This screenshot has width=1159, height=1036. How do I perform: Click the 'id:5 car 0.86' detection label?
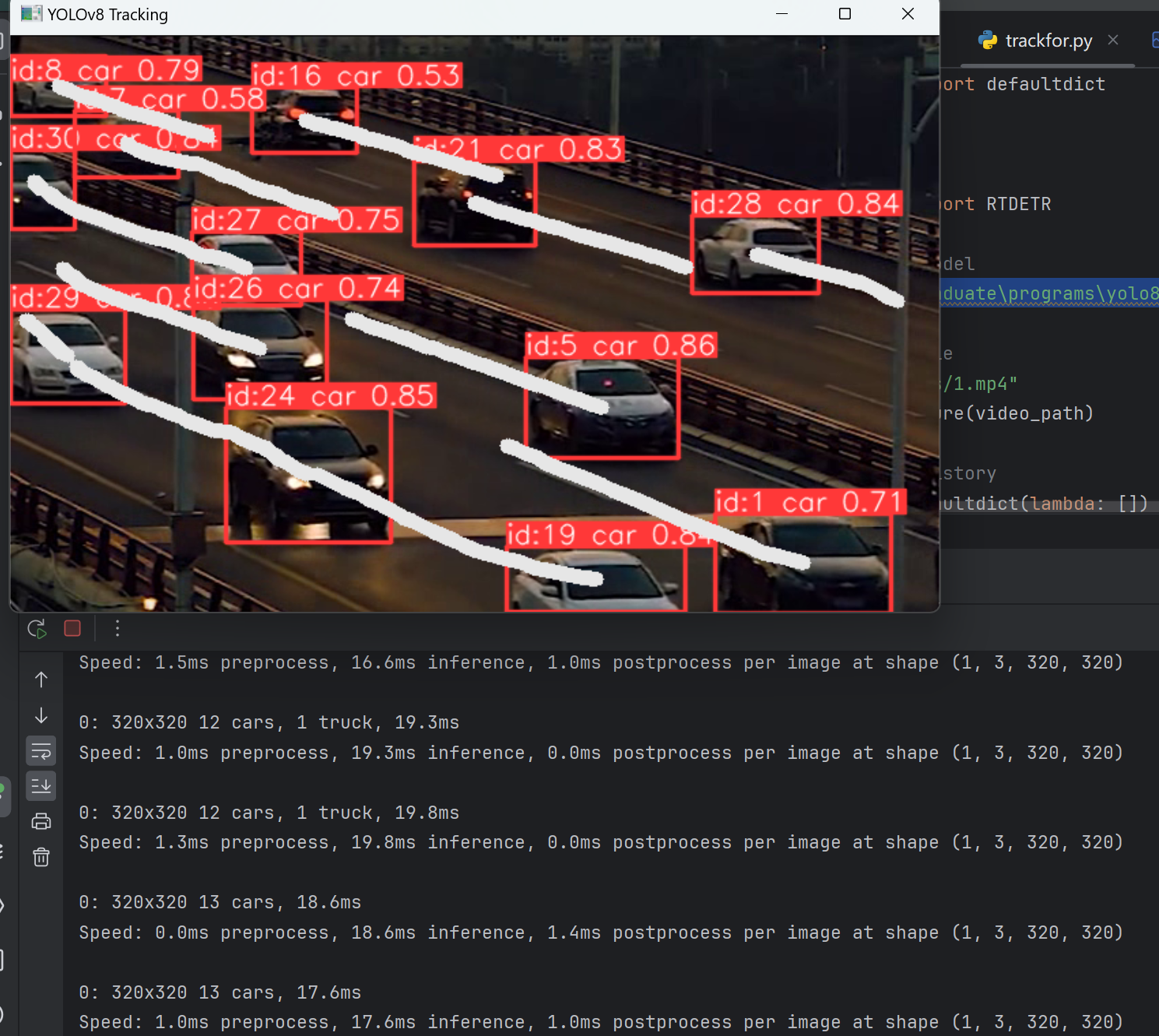click(620, 346)
